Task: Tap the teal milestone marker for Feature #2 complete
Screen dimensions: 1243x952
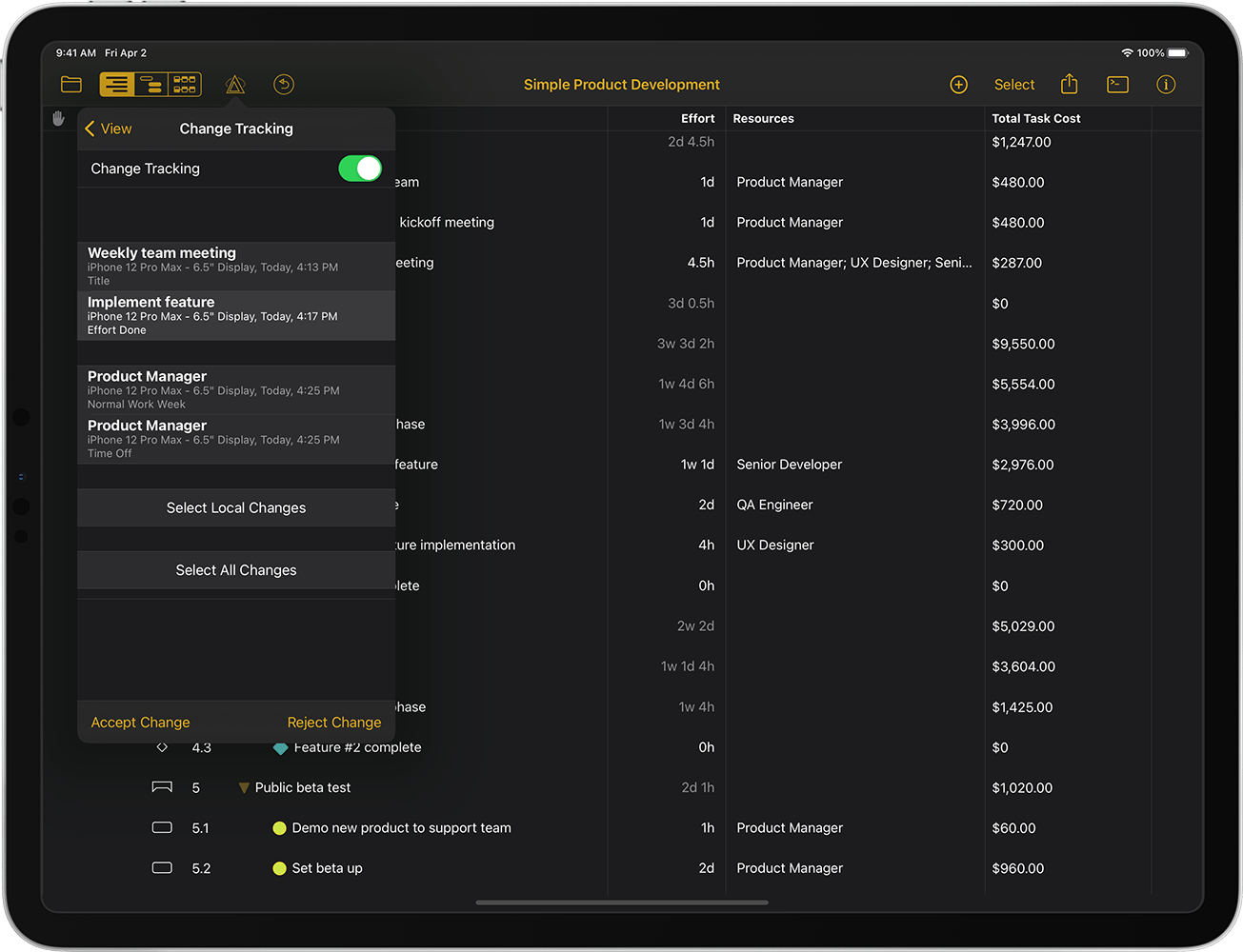Action: pyautogui.click(x=280, y=748)
